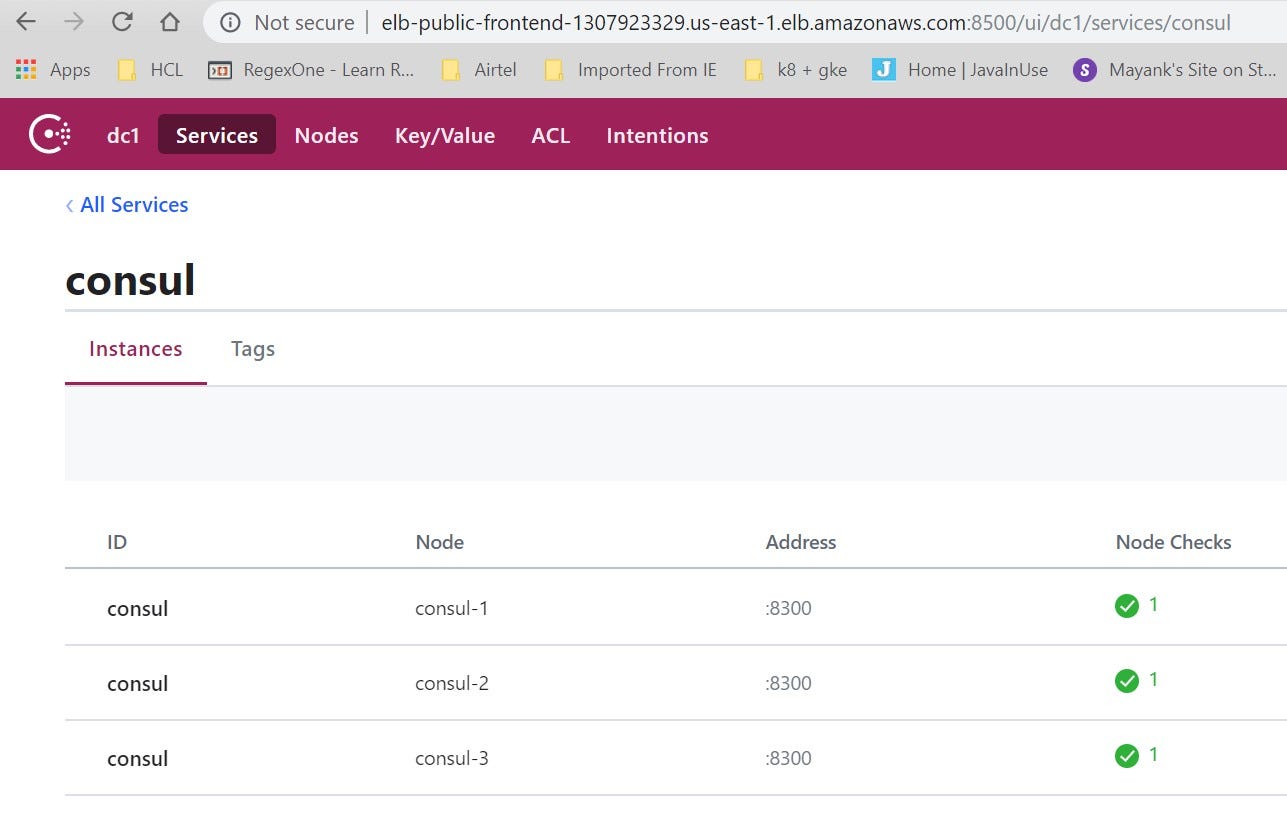The width and height of the screenshot is (1287, 826).
Task: Click the Consul logo icon
Action: [49, 134]
